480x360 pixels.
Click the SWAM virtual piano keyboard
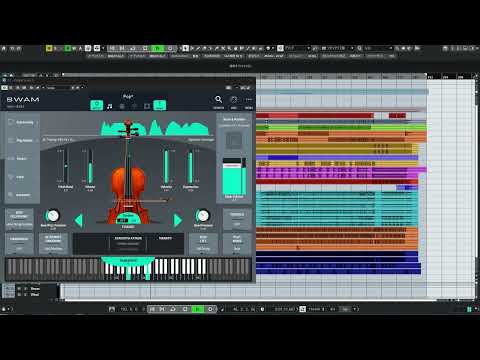tap(128, 269)
